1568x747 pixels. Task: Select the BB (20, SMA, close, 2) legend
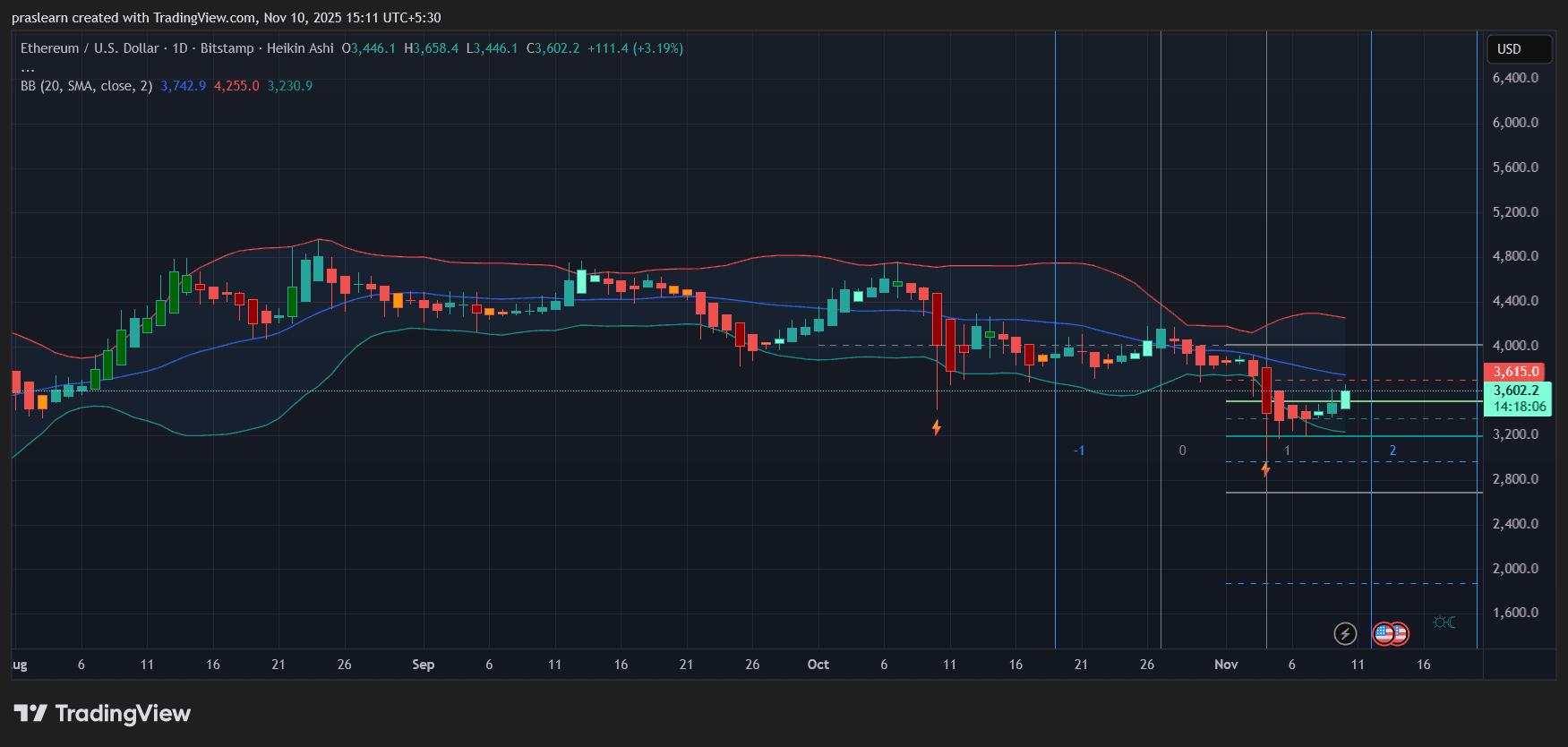pyautogui.click(x=86, y=86)
